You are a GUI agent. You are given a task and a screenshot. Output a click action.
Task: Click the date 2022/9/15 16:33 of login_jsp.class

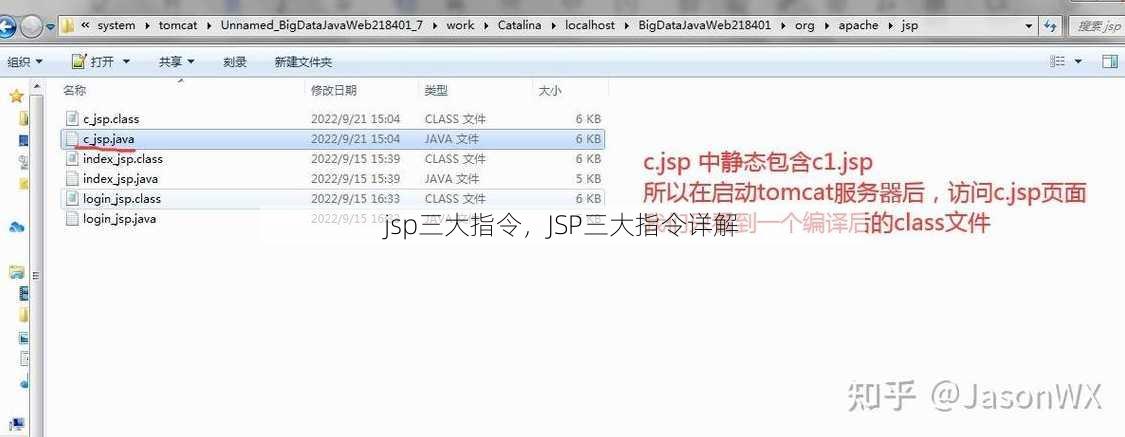(355, 199)
